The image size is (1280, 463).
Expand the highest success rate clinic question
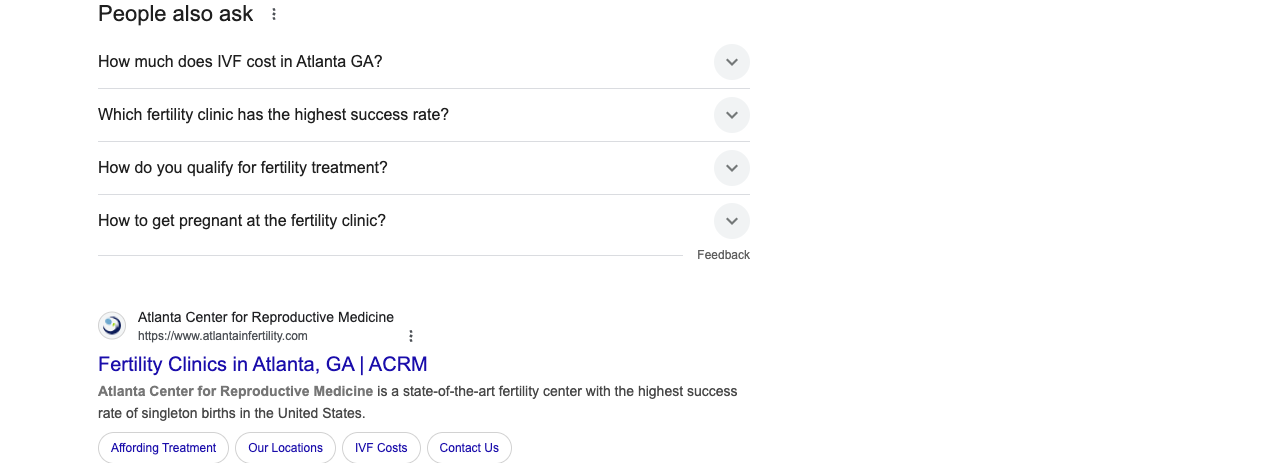(732, 115)
